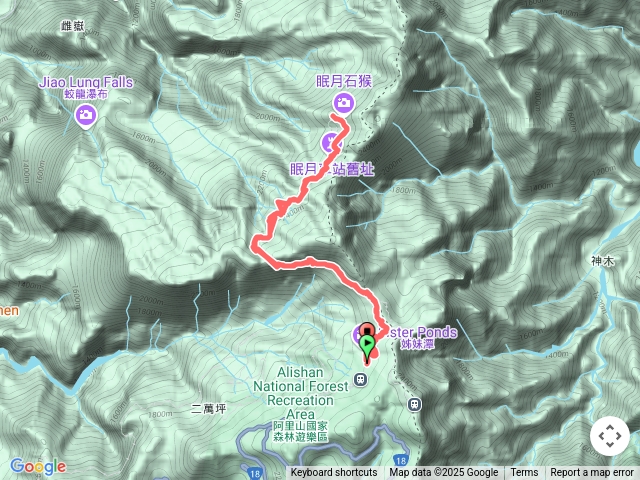The width and height of the screenshot is (640, 480).
Task: Select the Sister Ponds label
Action: [x=420, y=337]
